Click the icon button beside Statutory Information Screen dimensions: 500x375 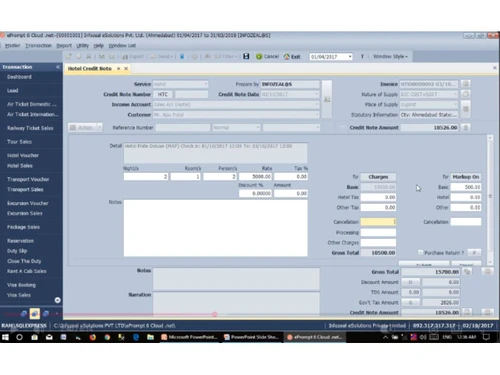coord(466,109)
